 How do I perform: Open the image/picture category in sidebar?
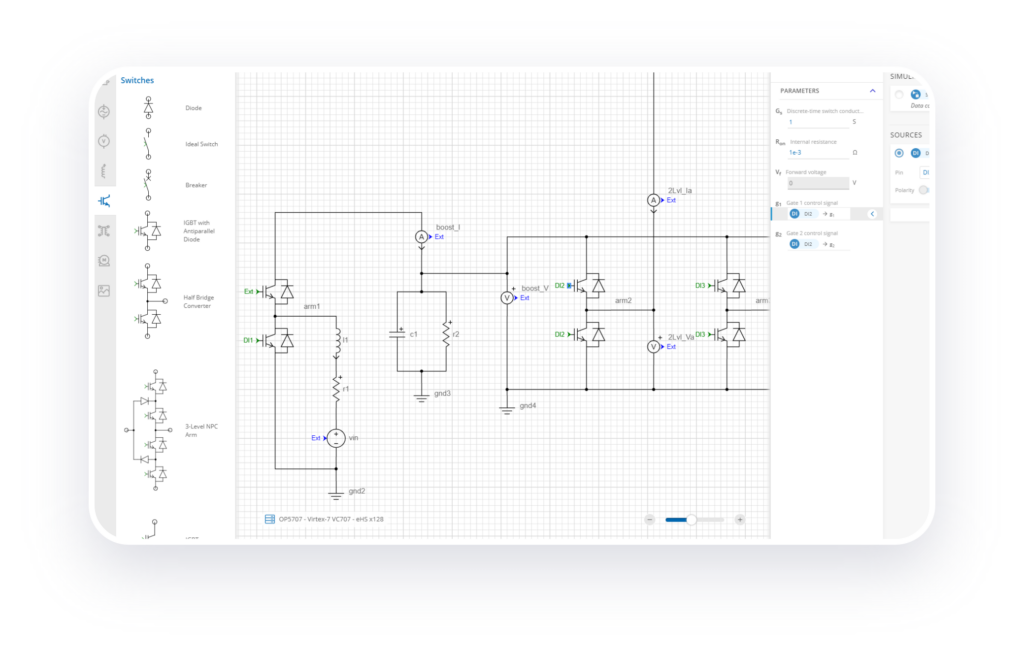pos(104,291)
